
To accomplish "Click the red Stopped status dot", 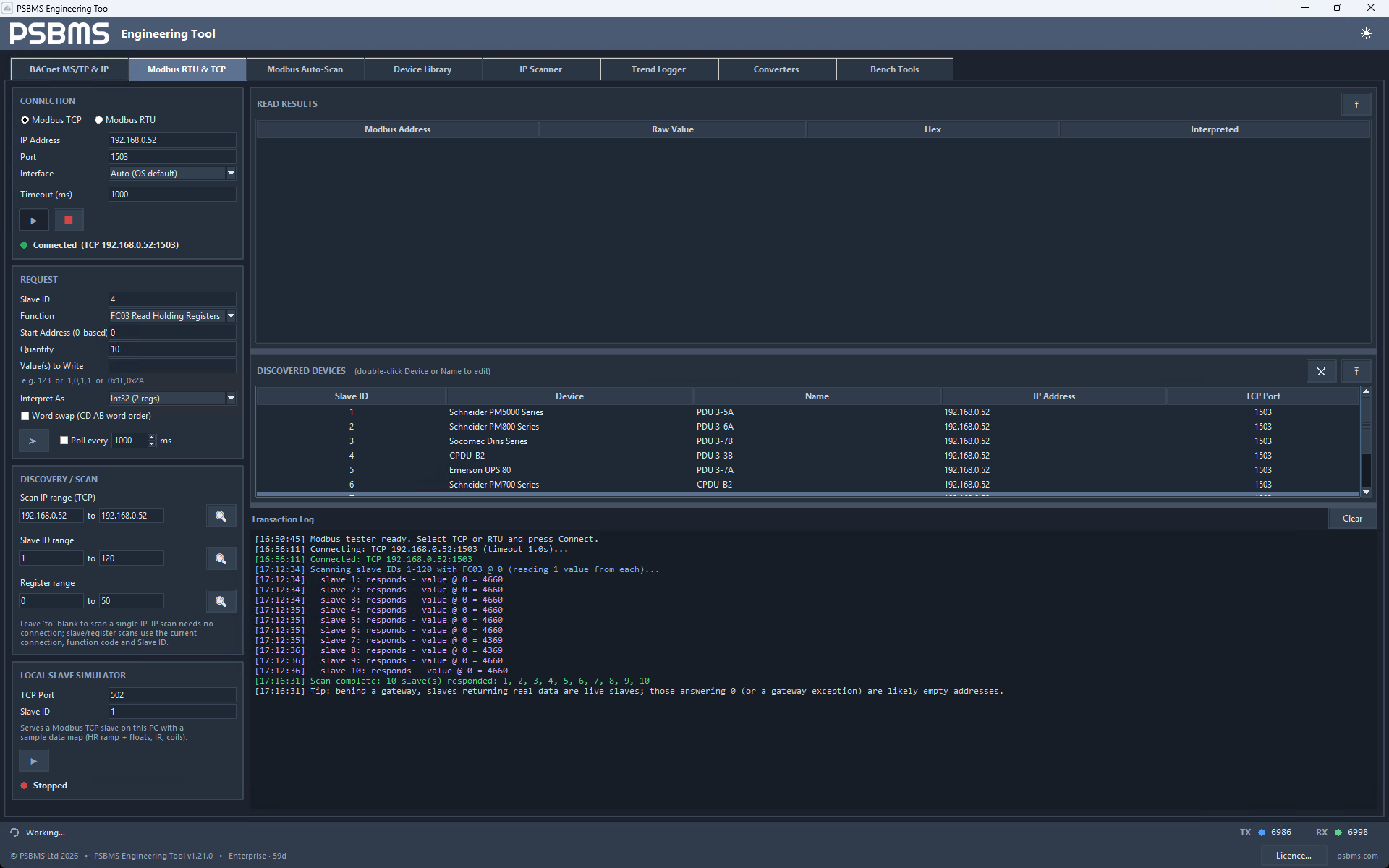I will click(x=24, y=786).
